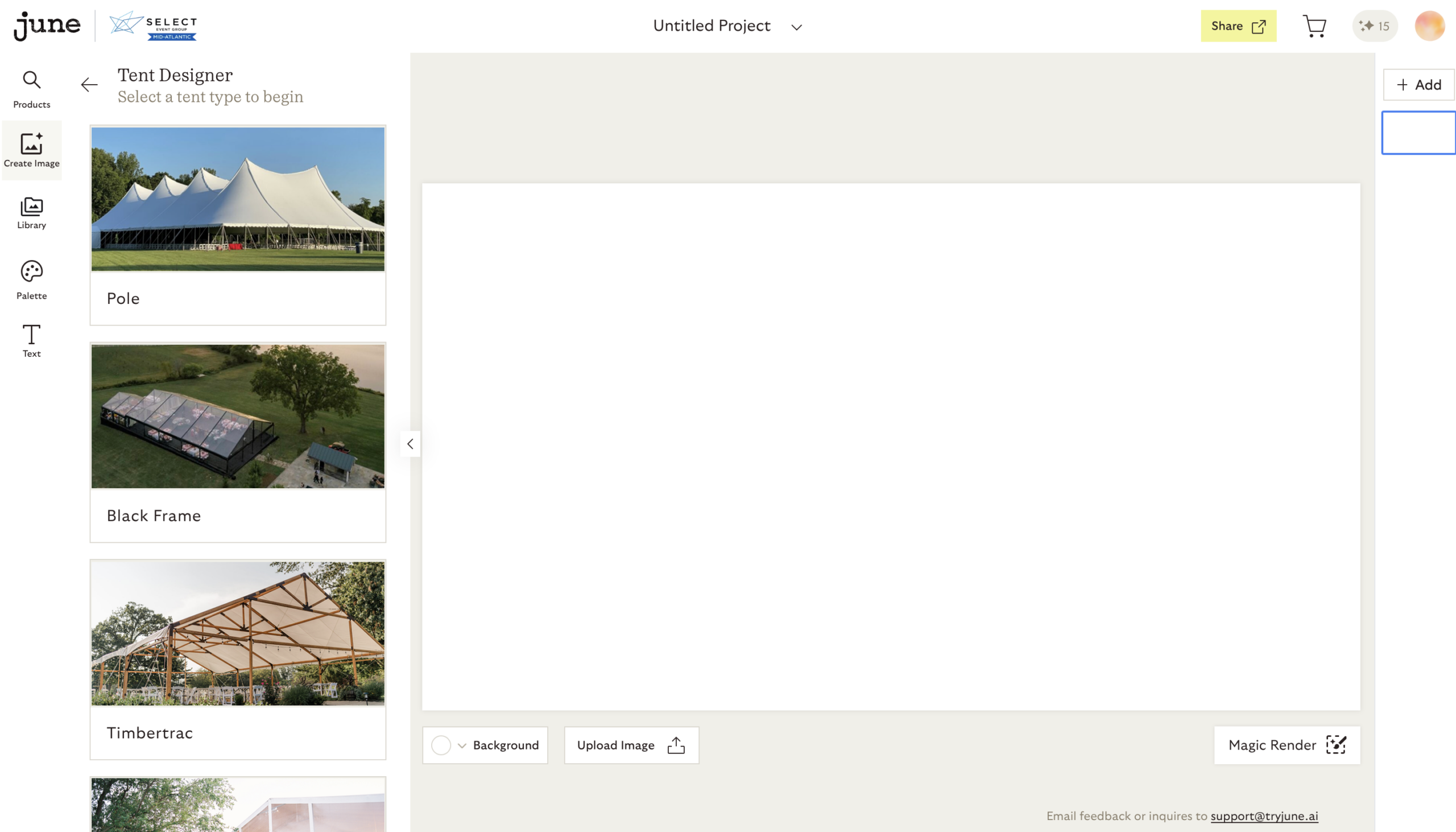Screen dimensions: 1456x832
Task: Click the Select Event Group logo
Action: coord(153,26)
